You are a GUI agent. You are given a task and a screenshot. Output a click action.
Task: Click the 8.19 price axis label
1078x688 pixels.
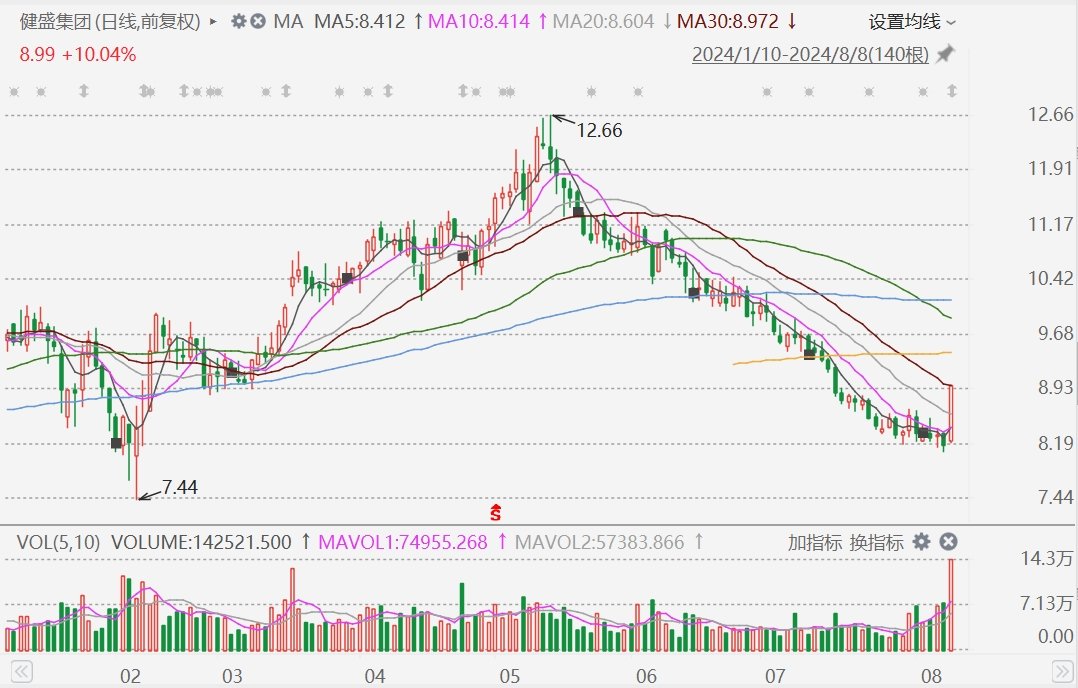(1055, 443)
